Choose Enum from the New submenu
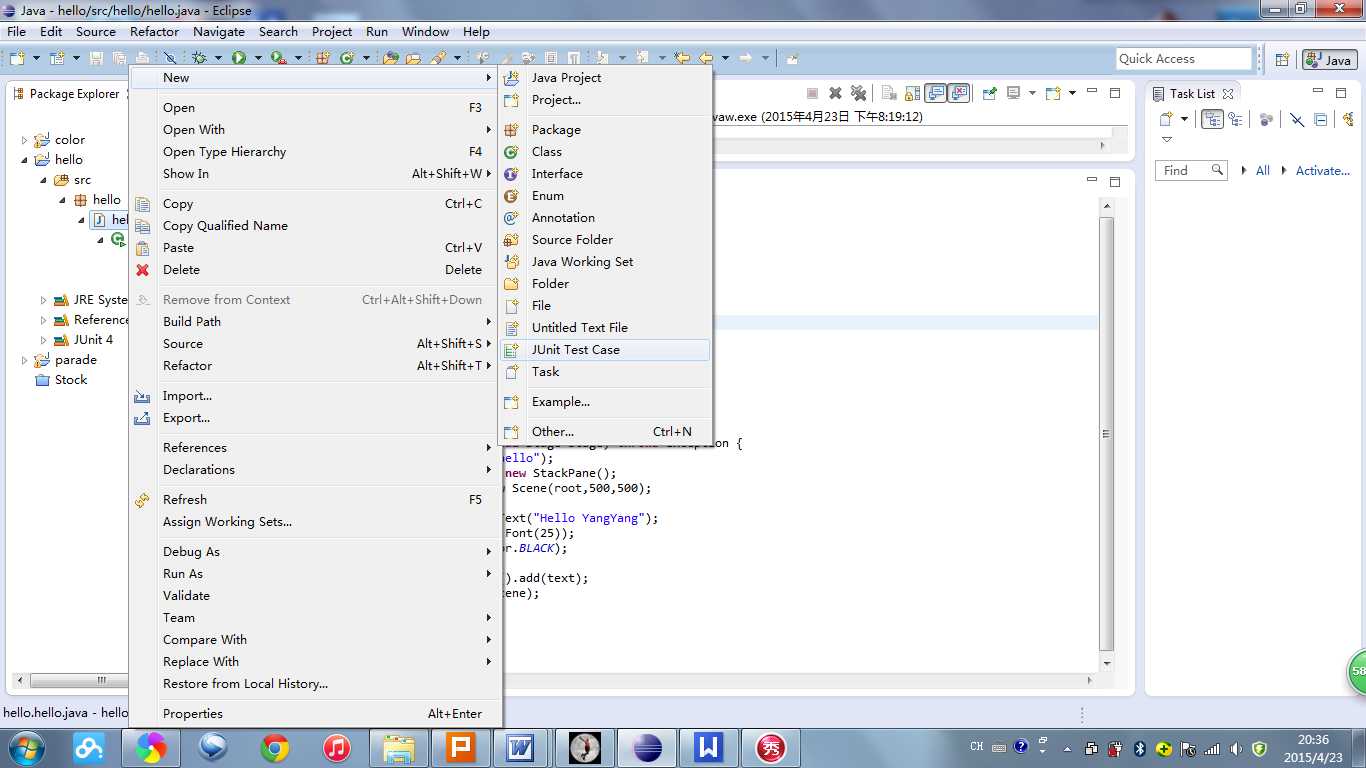Image resolution: width=1366 pixels, height=768 pixels. point(606,195)
